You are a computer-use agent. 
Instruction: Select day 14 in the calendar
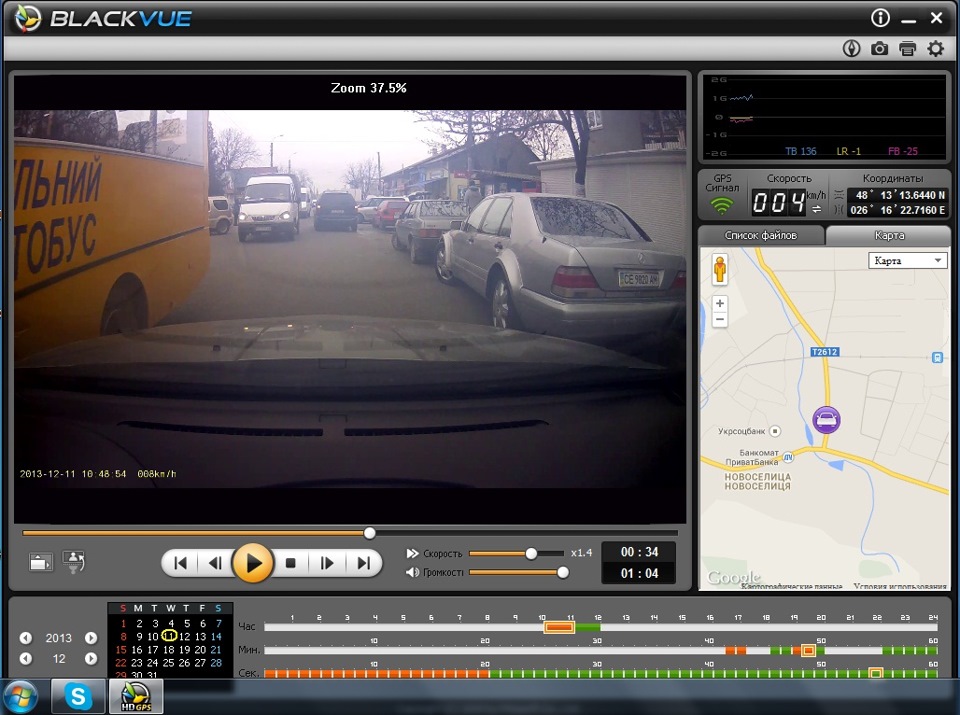tap(216, 637)
